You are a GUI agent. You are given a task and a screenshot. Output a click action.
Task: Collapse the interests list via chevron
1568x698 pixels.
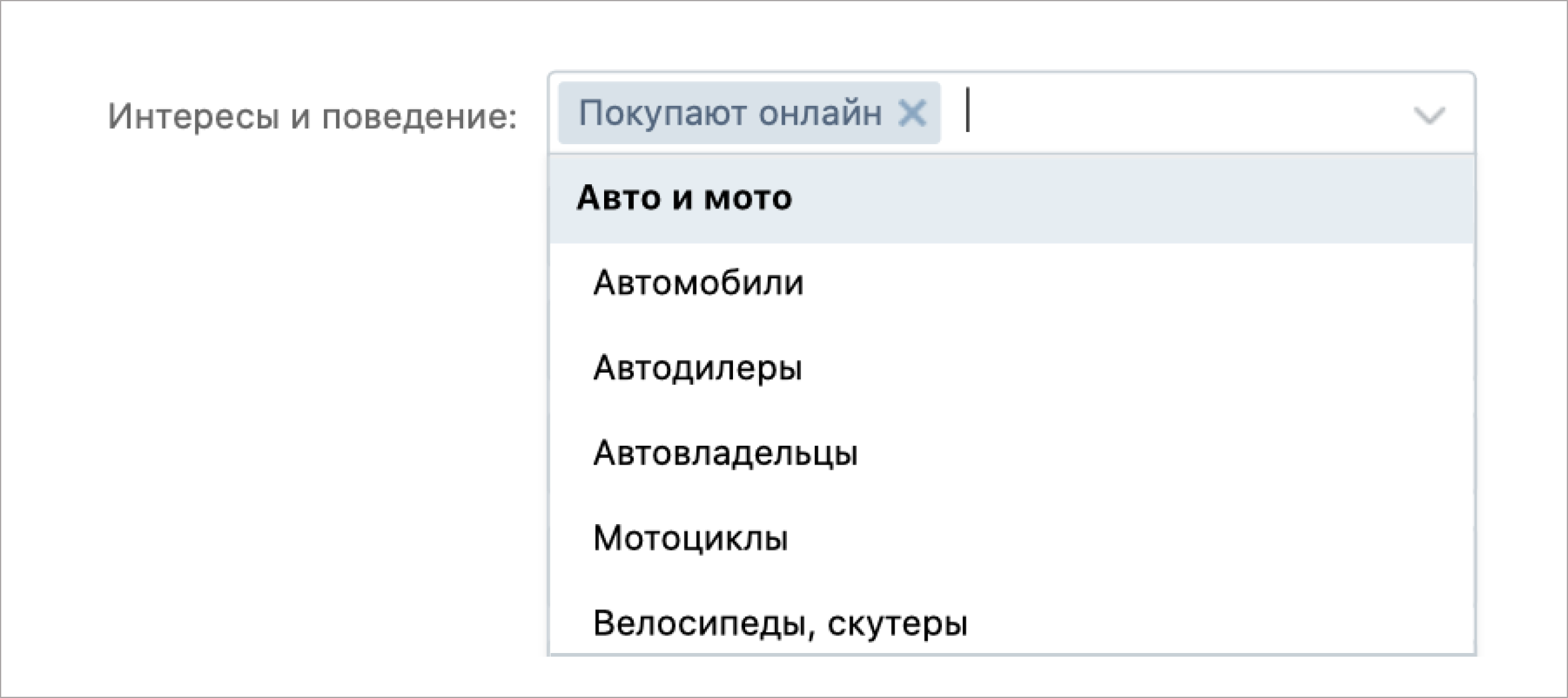(x=1428, y=114)
